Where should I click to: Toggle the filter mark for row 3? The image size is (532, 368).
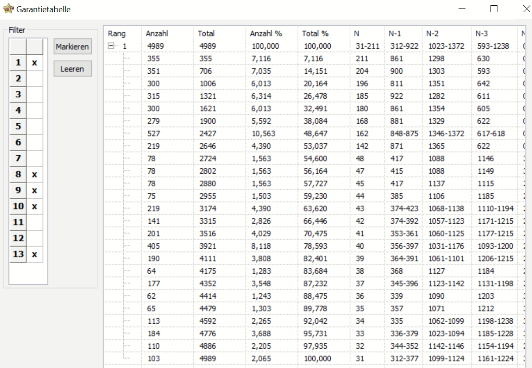[35, 95]
